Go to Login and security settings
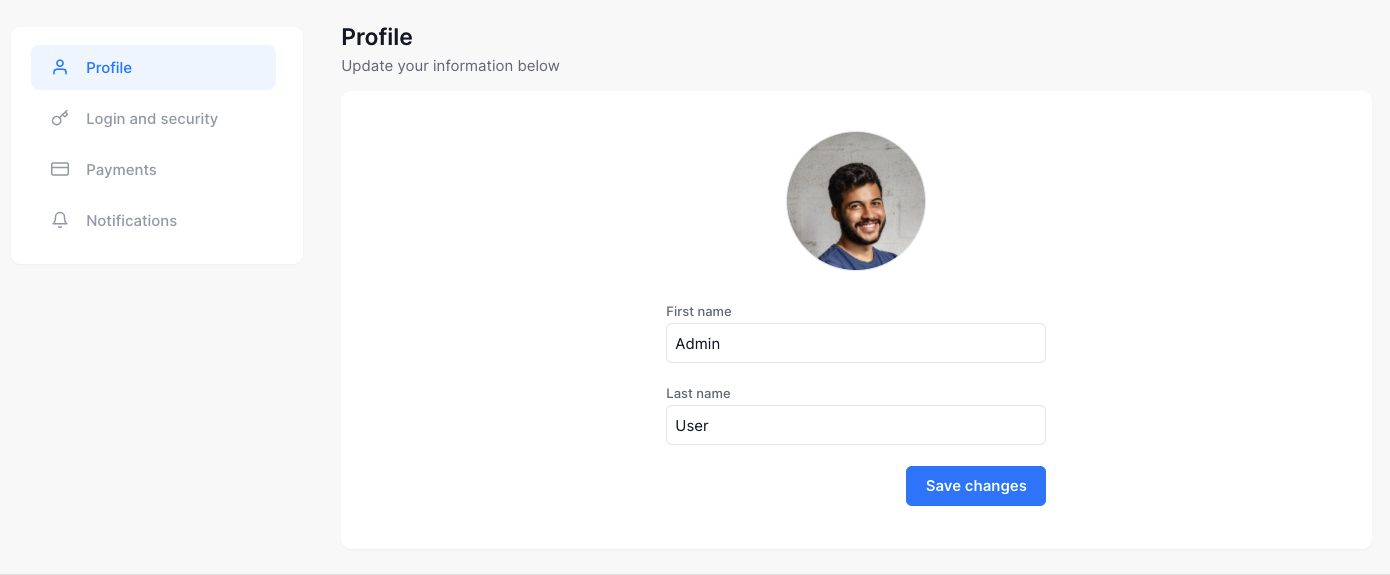 pyautogui.click(x=152, y=119)
